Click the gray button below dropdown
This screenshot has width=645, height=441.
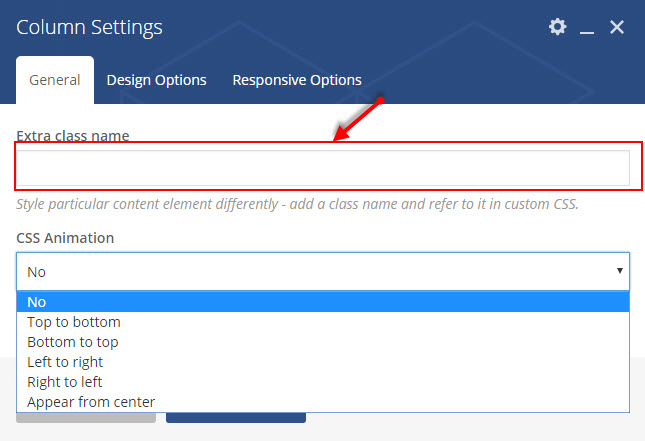[86, 418]
